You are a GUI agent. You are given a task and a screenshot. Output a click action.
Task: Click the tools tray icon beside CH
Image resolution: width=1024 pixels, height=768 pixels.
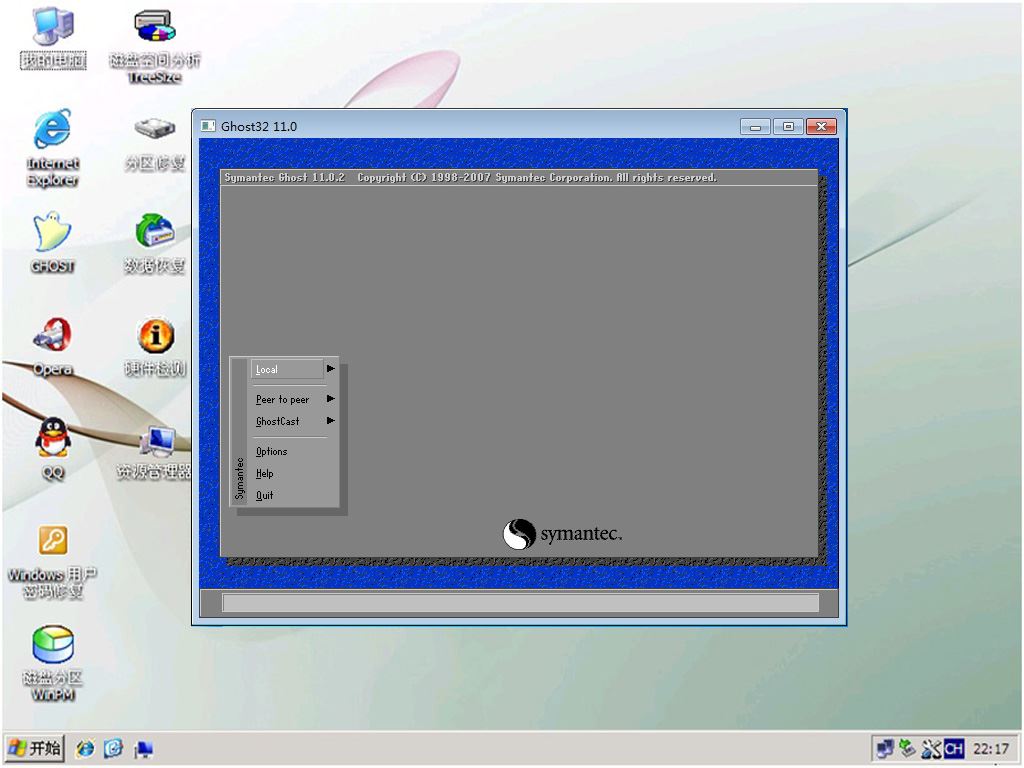pos(931,748)
